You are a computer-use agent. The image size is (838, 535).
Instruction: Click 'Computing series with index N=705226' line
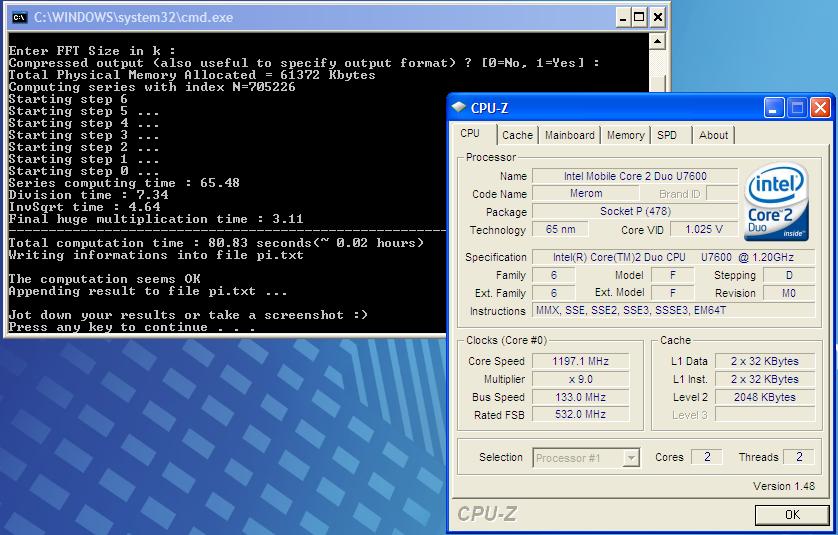point(152,87)
